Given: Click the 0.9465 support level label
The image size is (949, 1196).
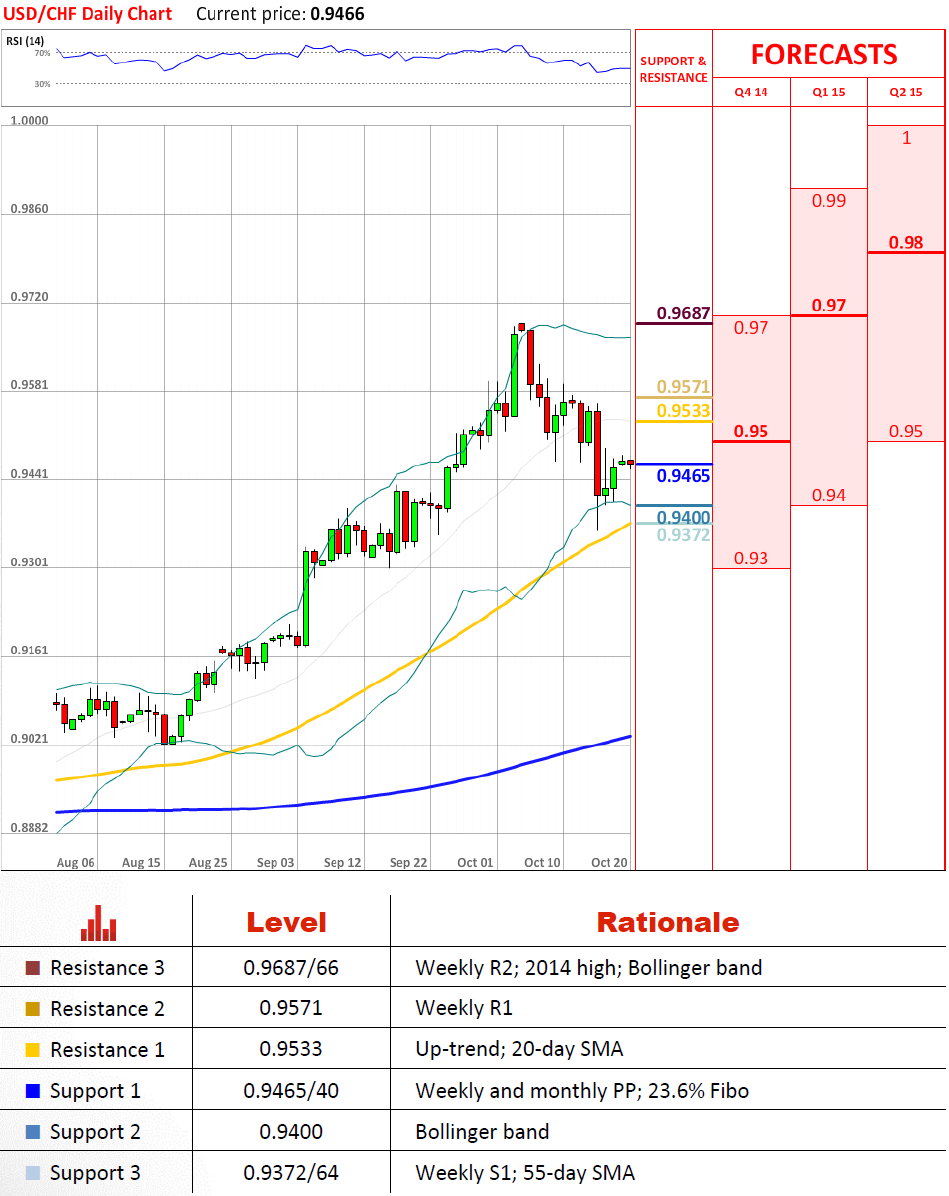Looking at the screenshot, I should 684,476.
